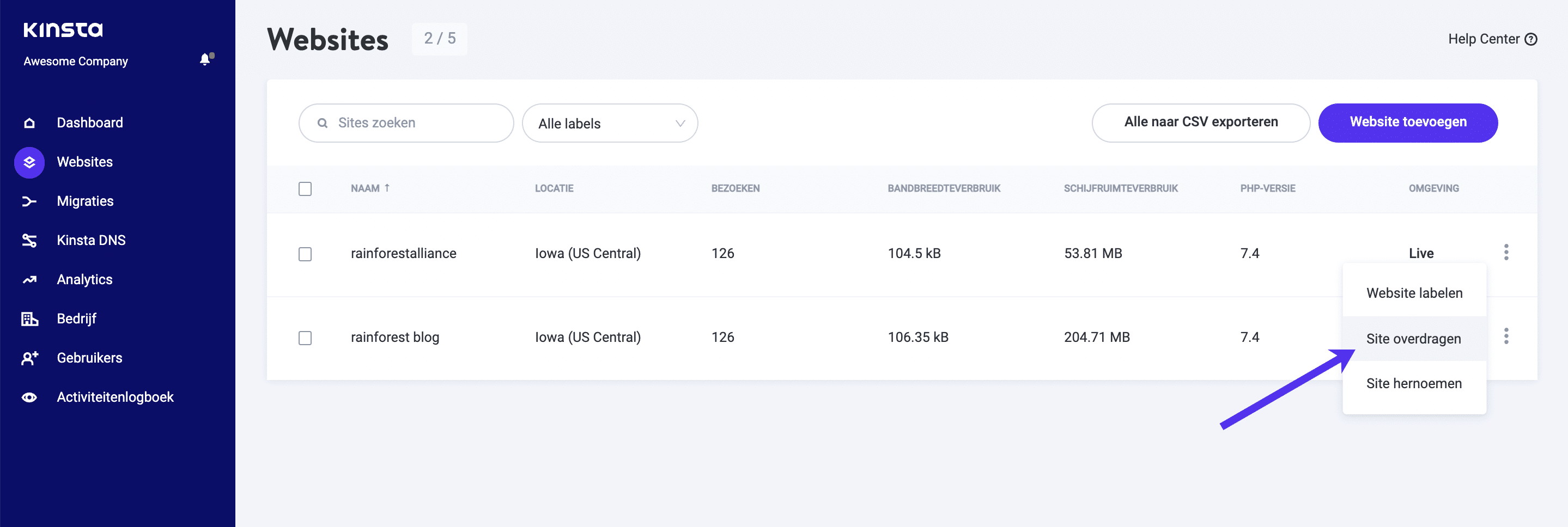Choose Site overdragen from the context menu
The width and height of the screenshot is (1568, 527).
pos(1413,339)
